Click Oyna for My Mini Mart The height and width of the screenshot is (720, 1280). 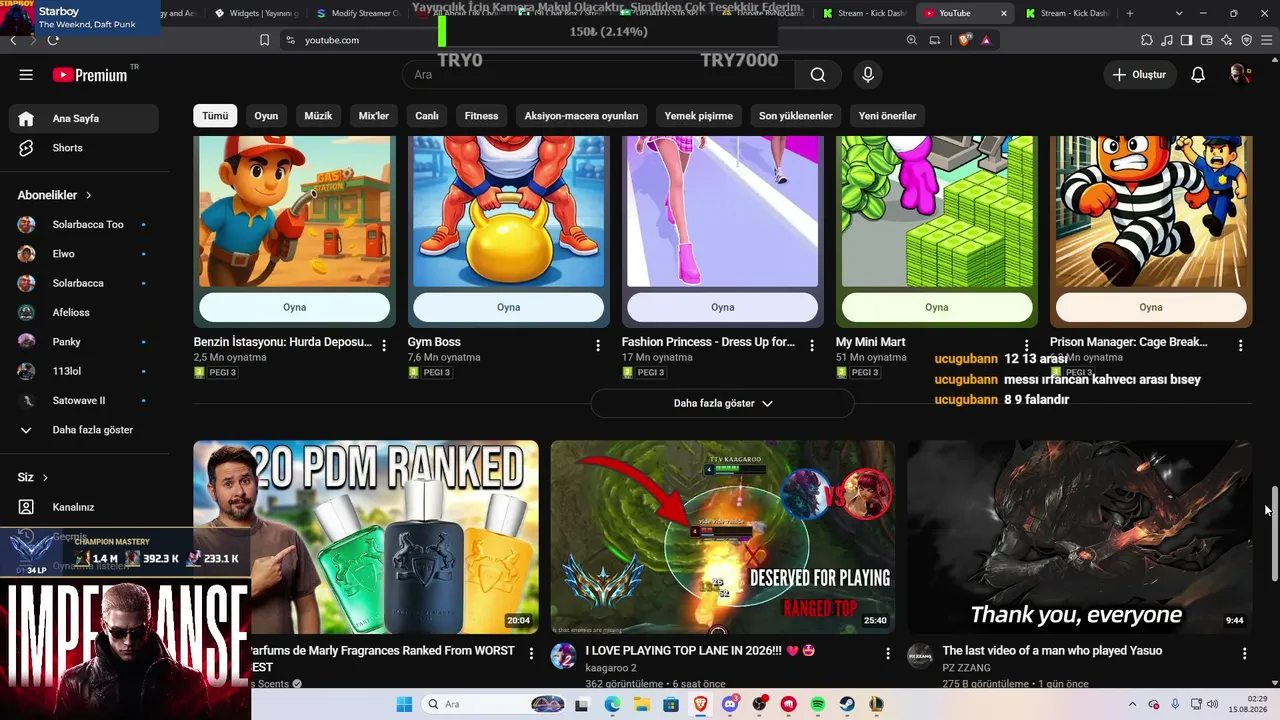pyautogui.click(x=936, y=307)
